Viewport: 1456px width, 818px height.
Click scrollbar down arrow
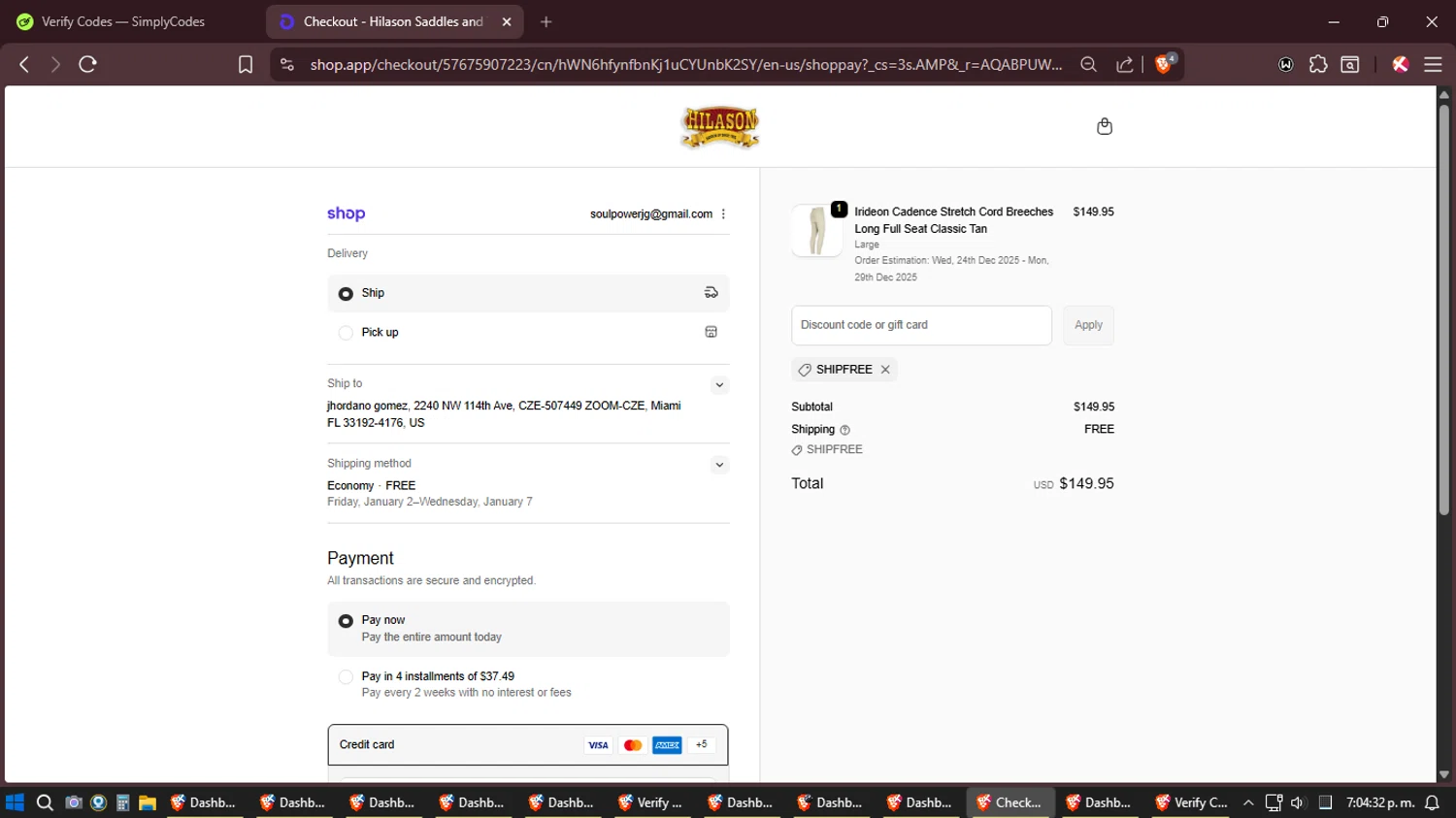(x=1443, y=774)
